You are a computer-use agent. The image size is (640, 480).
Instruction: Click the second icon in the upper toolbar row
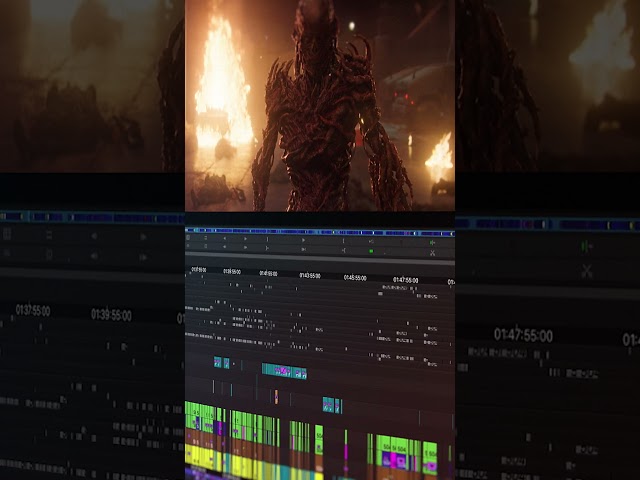205,238
